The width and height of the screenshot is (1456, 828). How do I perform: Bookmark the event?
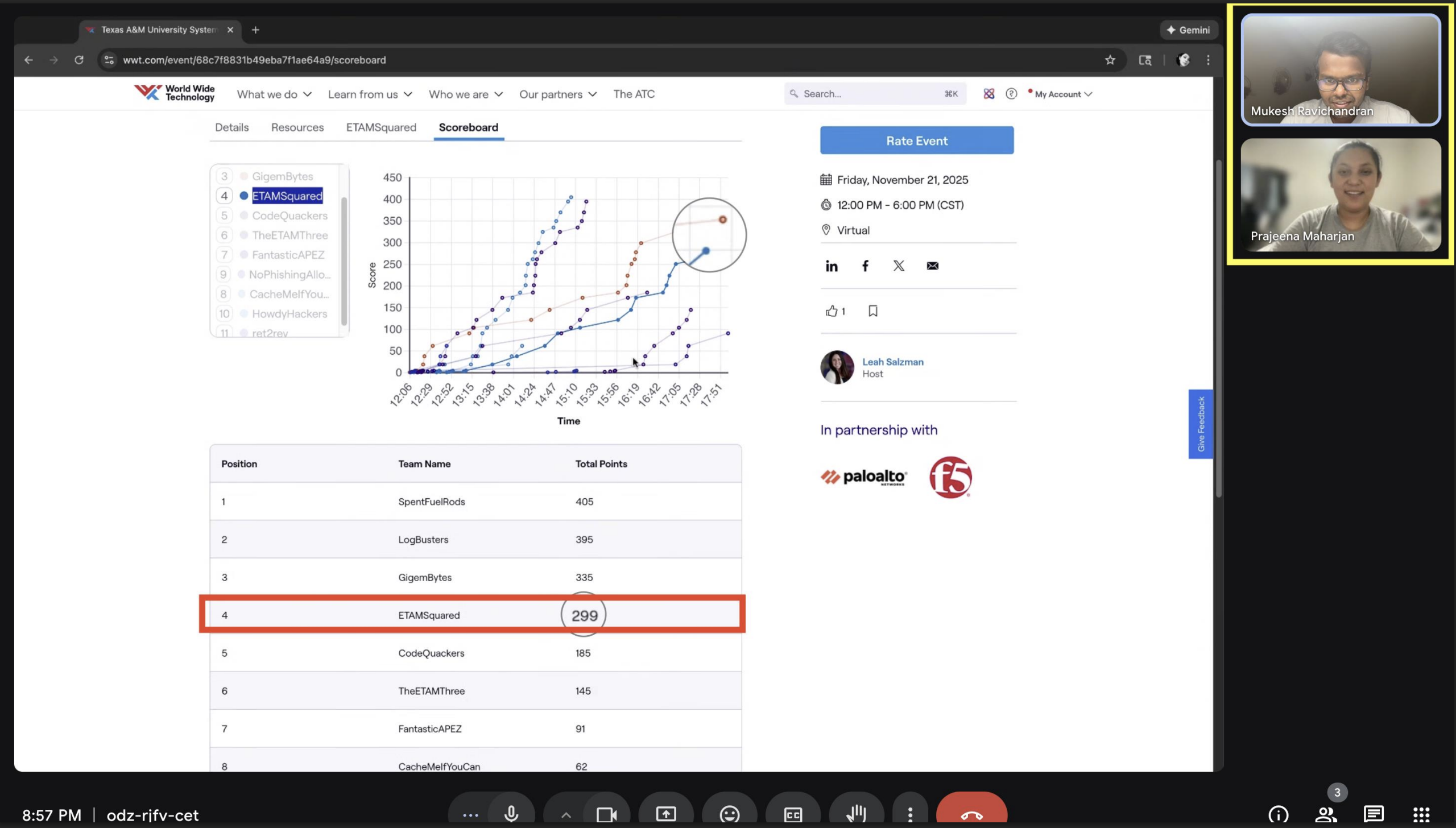coord(872,311)
